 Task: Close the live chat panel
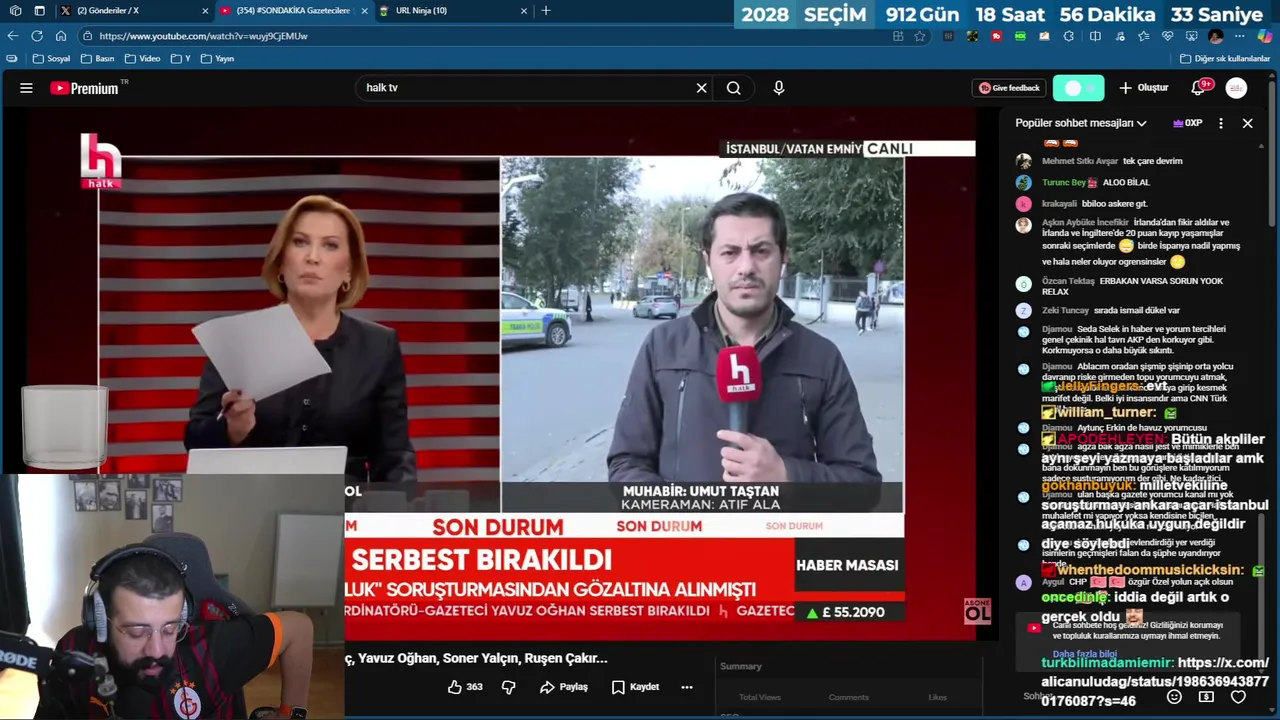[1247, 123]
